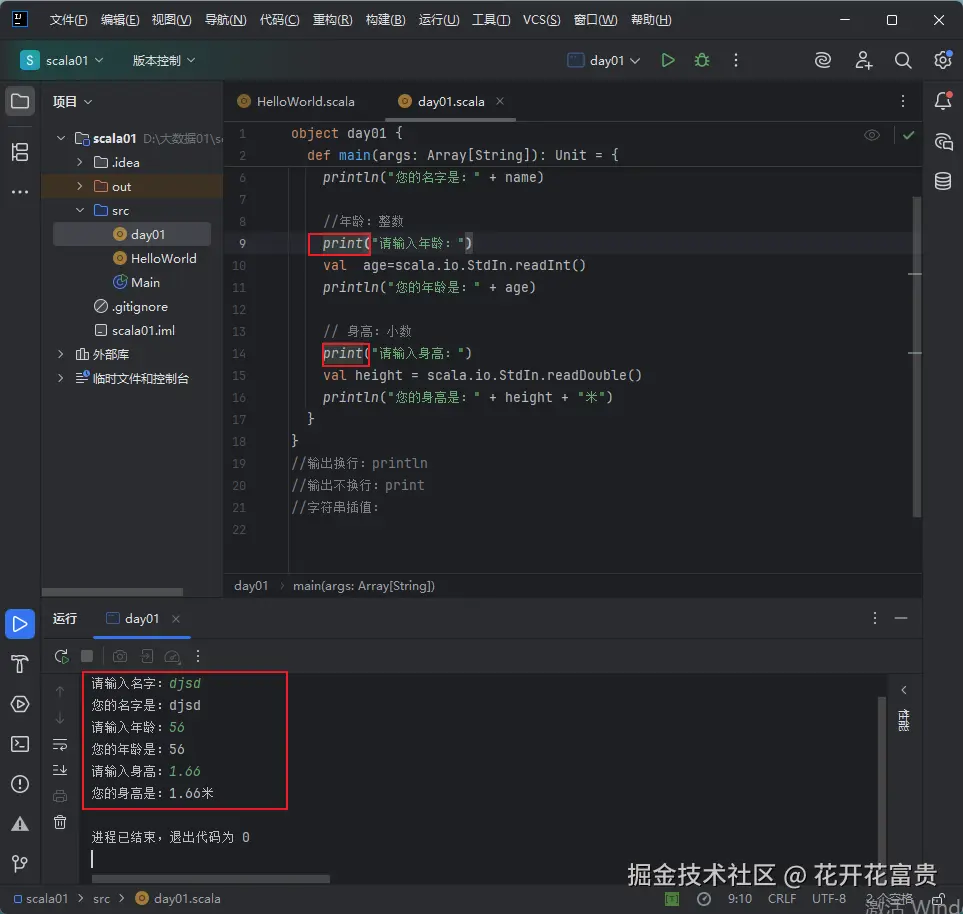Open run panel options ellipsis
Image resolution: width=963 pixels, height=914 pixels.
tap(875, 618)
